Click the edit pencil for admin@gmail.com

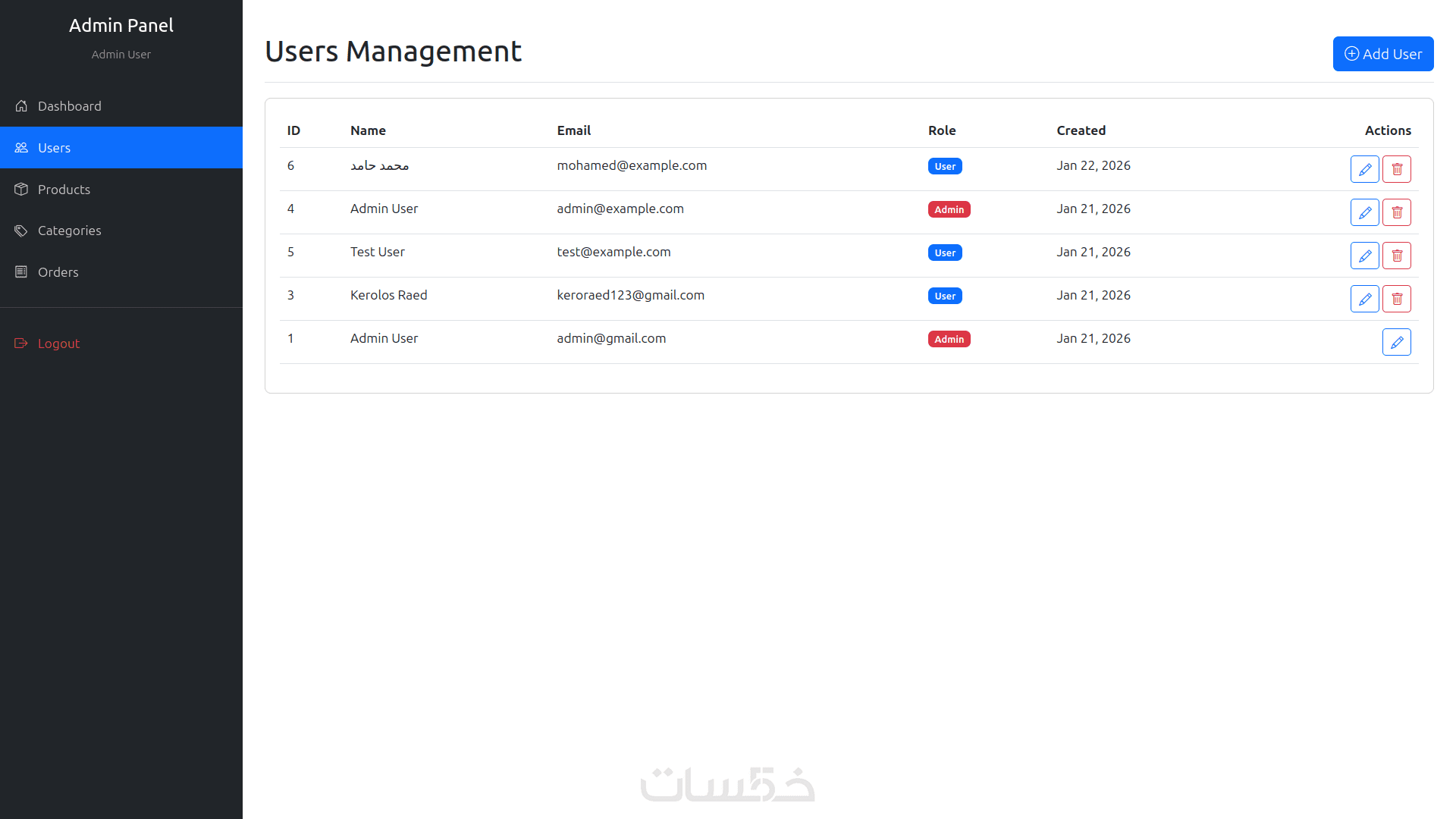pyautogui.click(x=1396, y=342)
